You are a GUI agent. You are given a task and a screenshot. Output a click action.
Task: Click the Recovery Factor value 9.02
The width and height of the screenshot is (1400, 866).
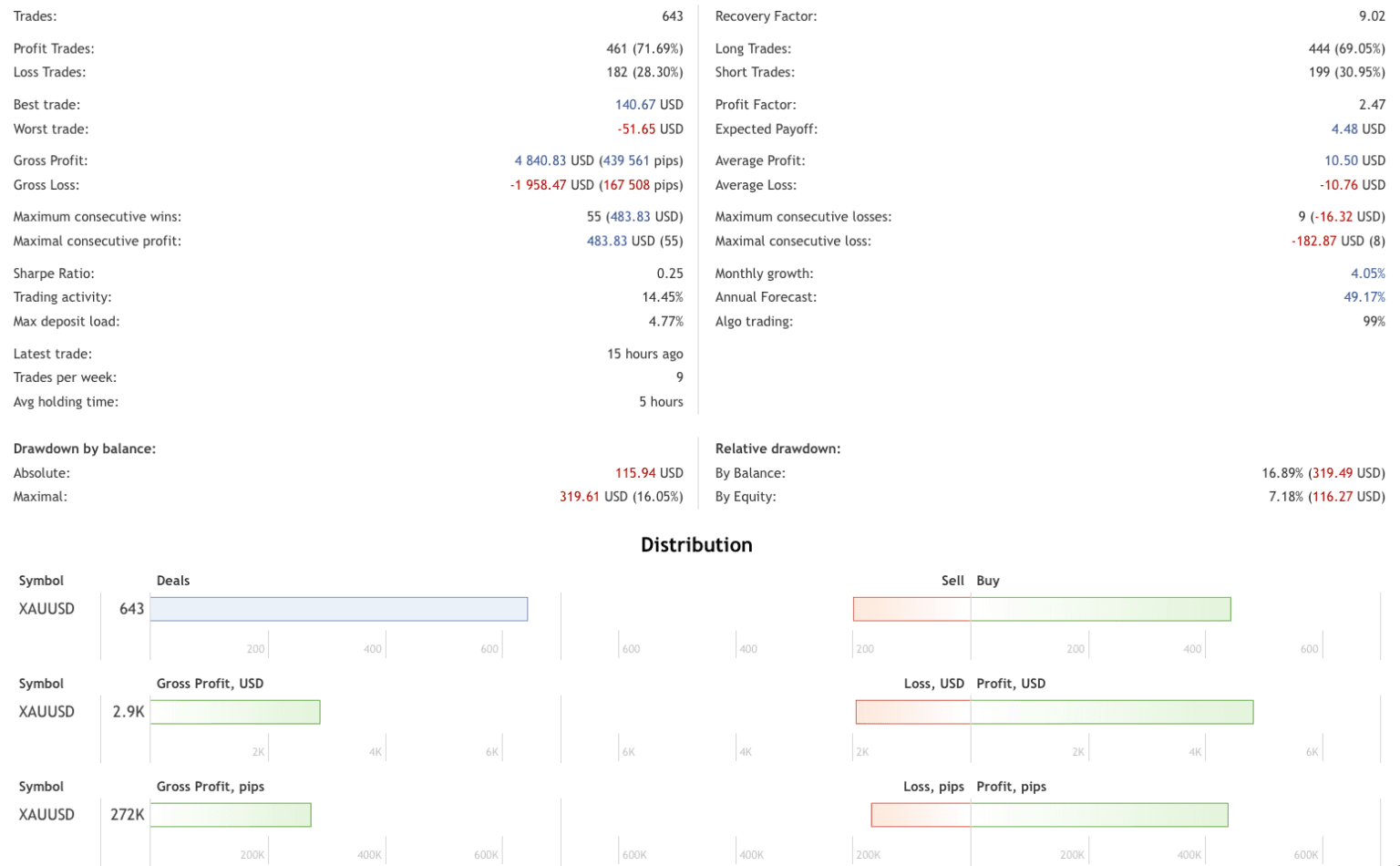click(x=1371, y=16)
